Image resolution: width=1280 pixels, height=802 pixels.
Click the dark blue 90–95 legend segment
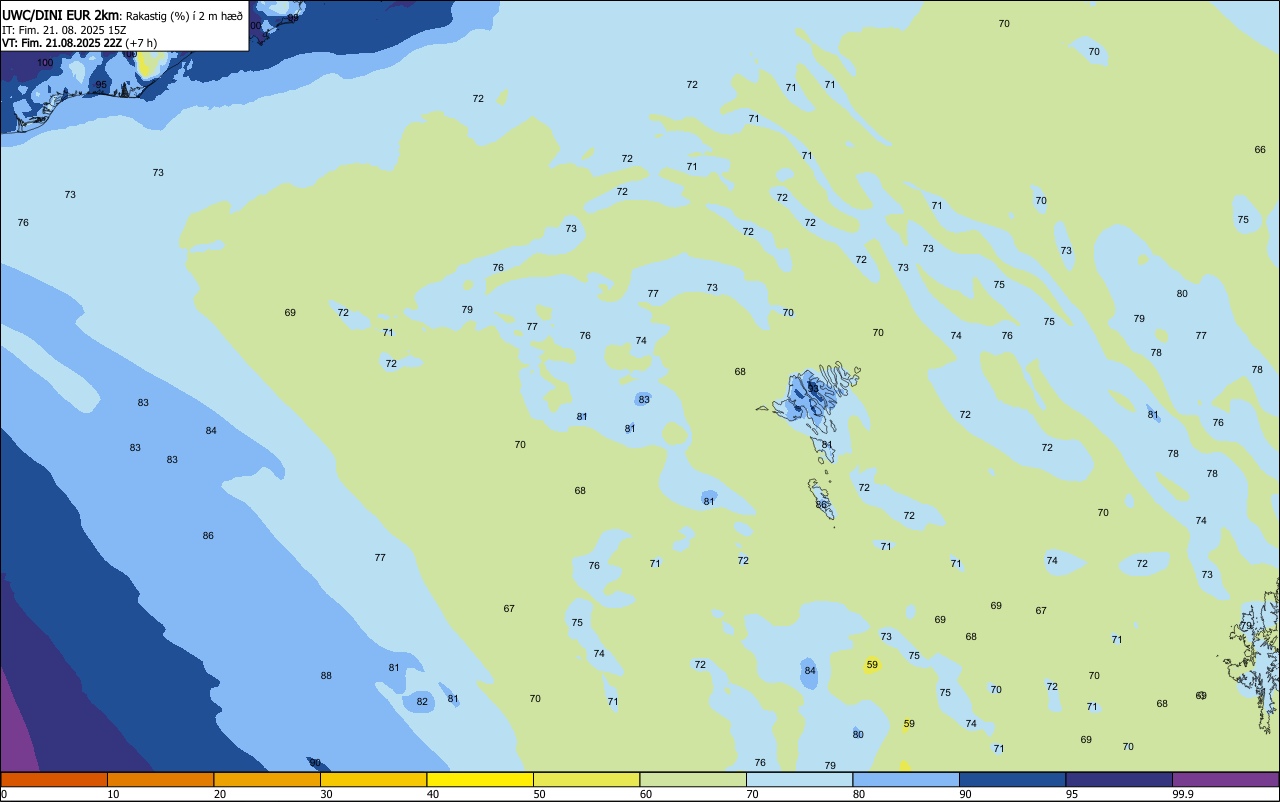click(1012, 779)
